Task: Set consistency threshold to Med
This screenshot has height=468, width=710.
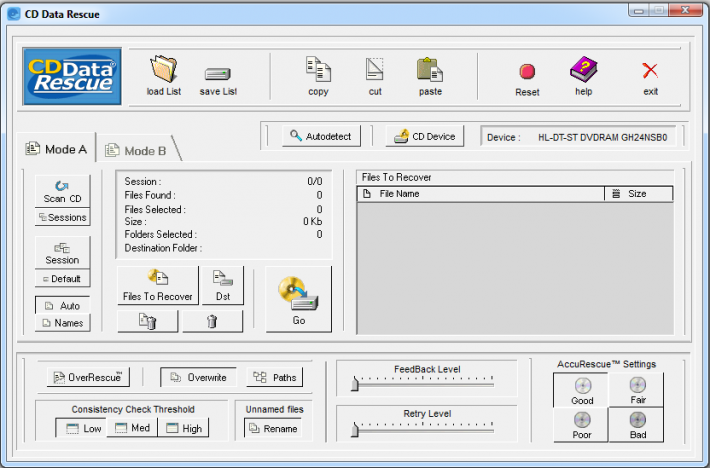Action: pyautogui.click(x=132, y=428)
